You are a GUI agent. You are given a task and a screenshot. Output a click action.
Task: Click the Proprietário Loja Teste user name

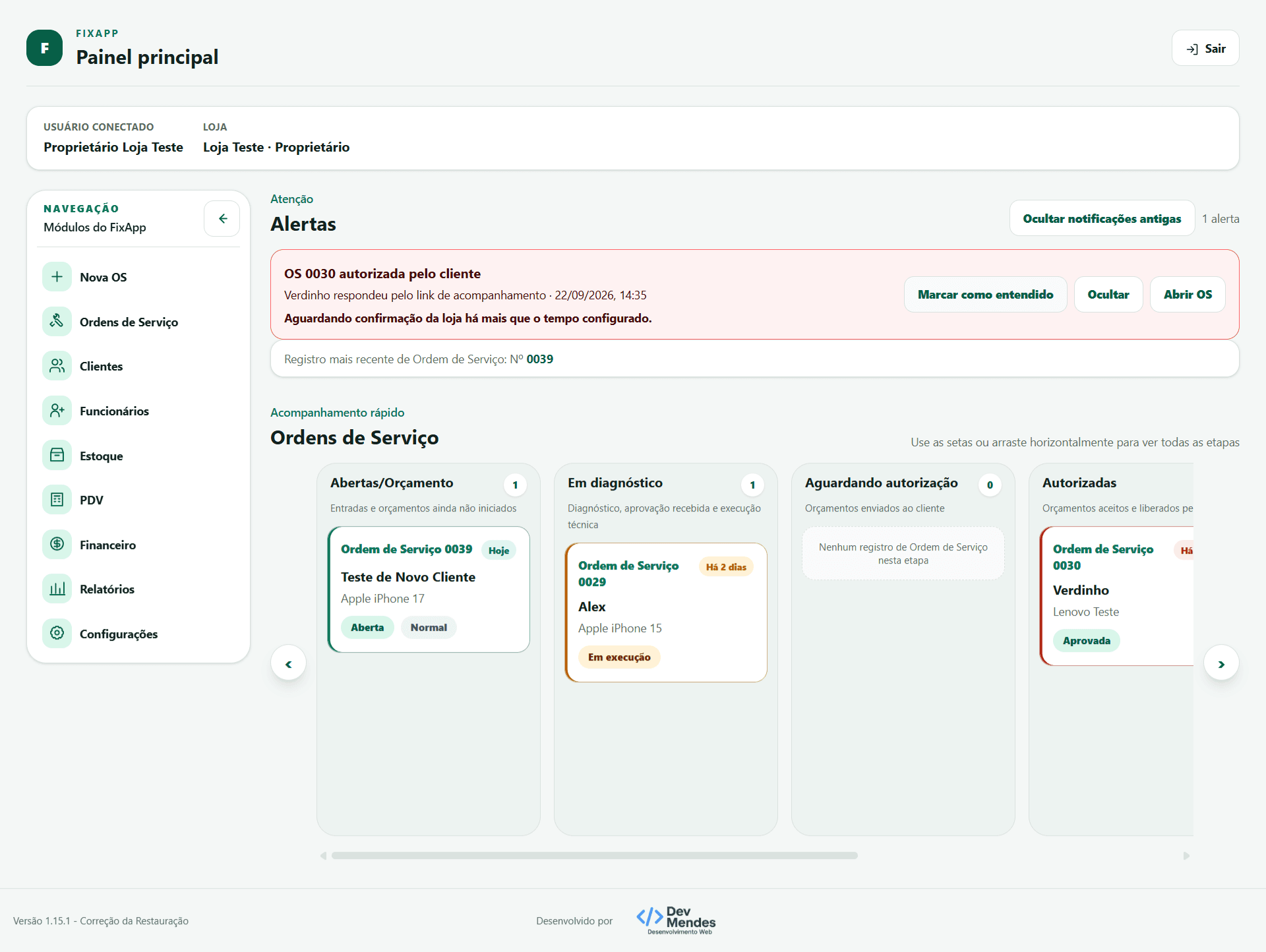(x=113, y=147)
